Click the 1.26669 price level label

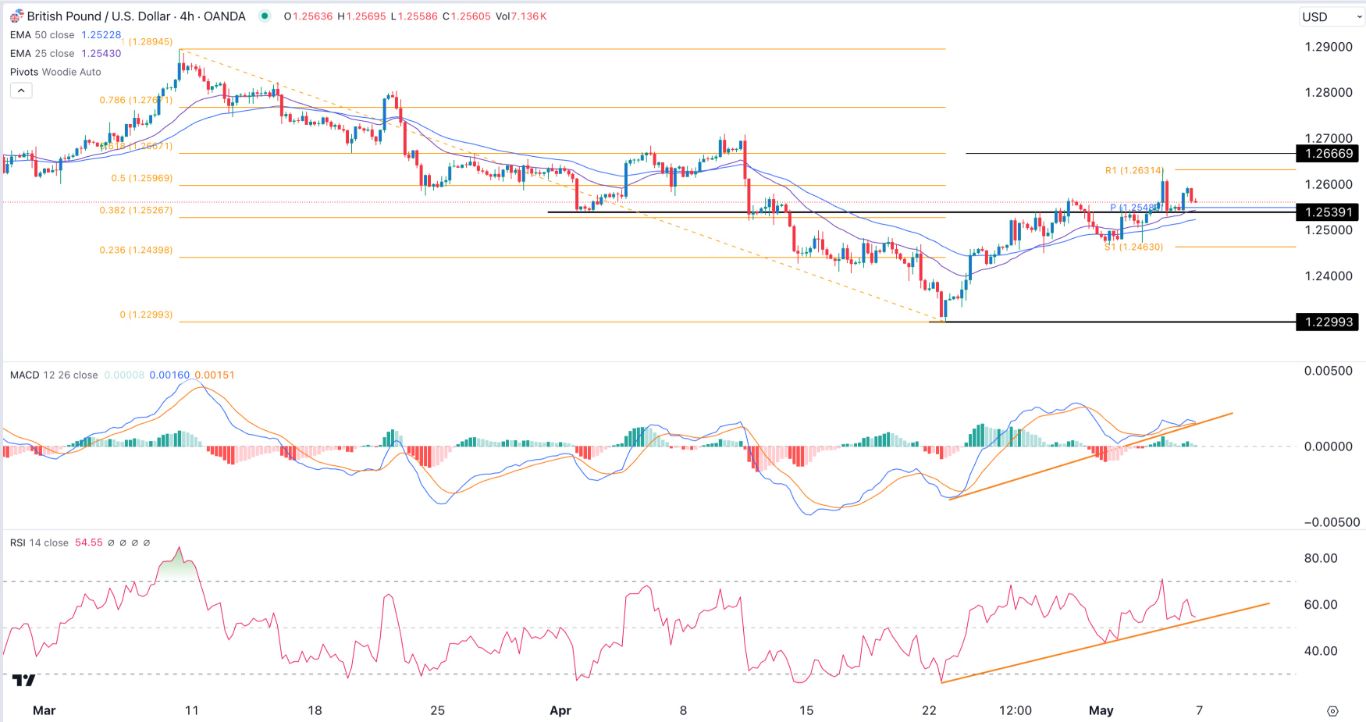tap(1330, 154)
